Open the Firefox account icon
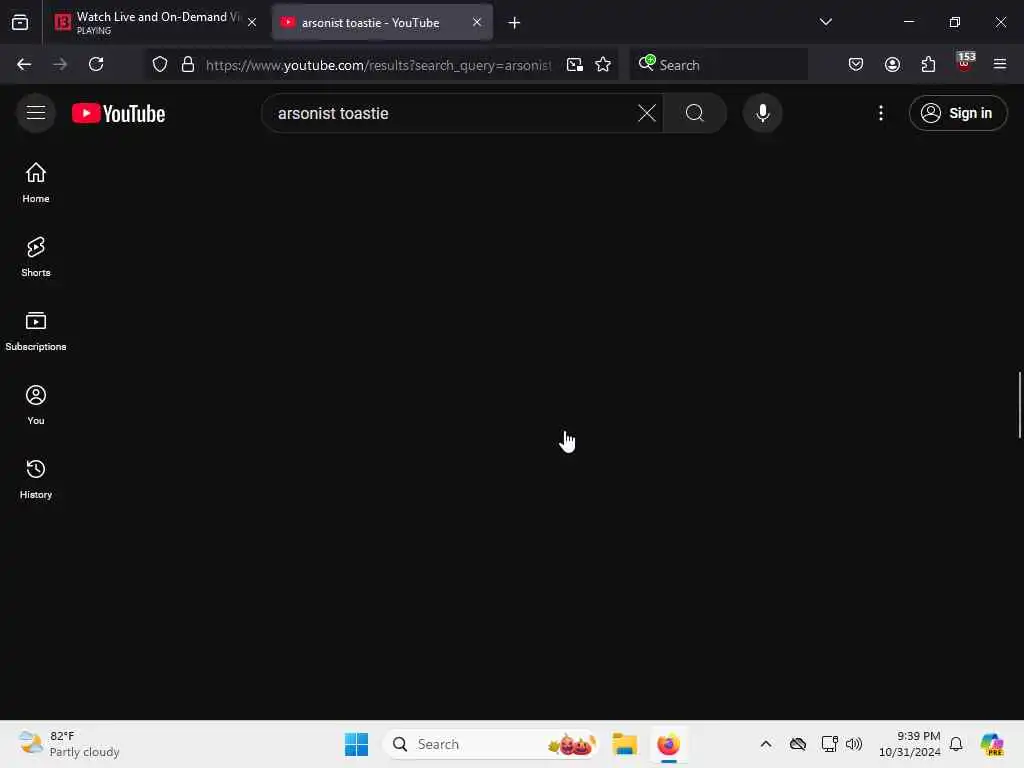 click(892, 64)
